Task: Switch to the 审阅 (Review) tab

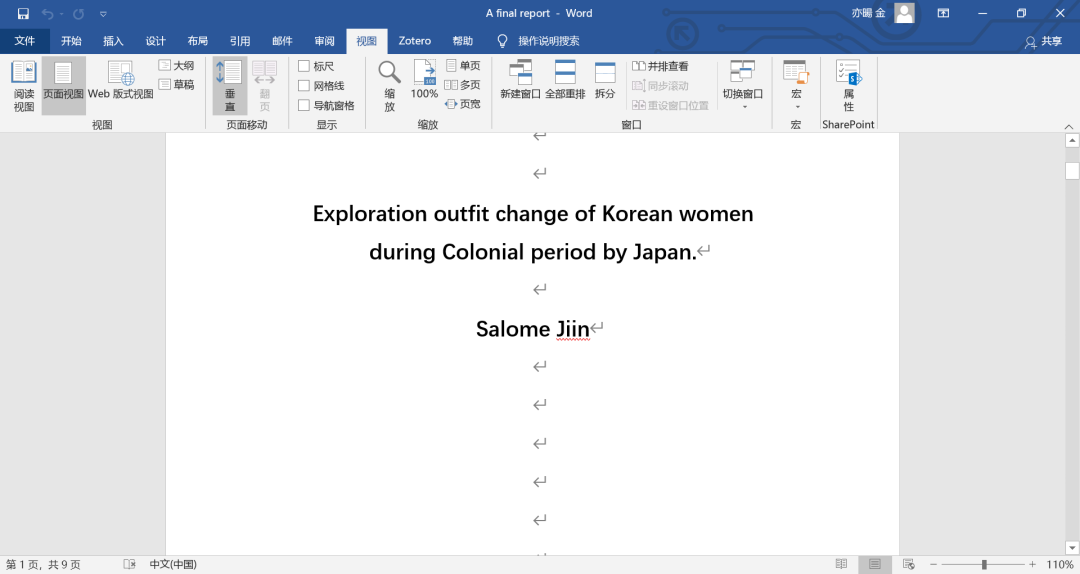Action: [x=324, y=41]
